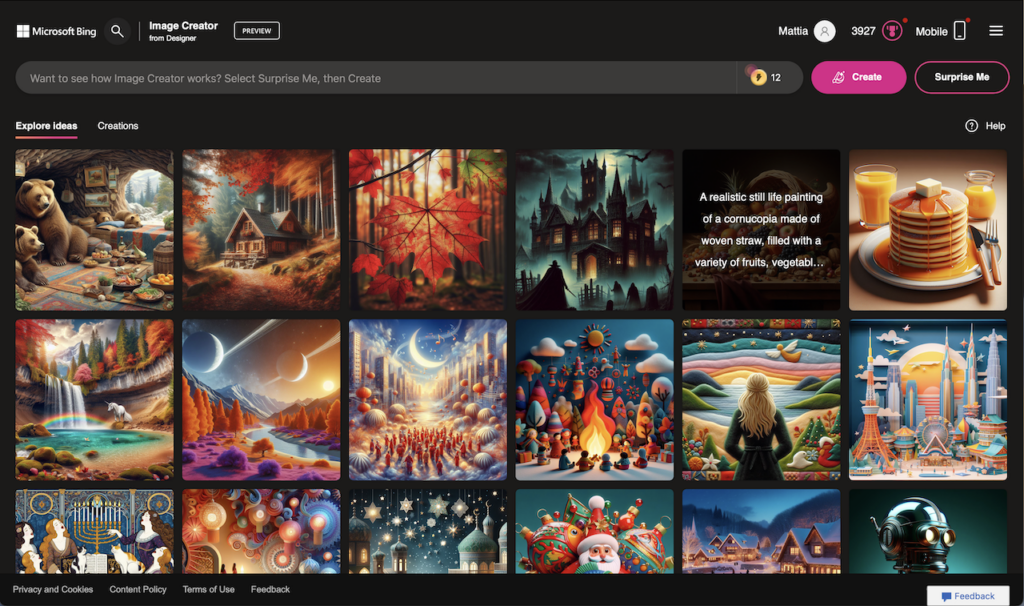1024x606 pixels.
Task: Click the Surprise Me button
Action: 961,77
